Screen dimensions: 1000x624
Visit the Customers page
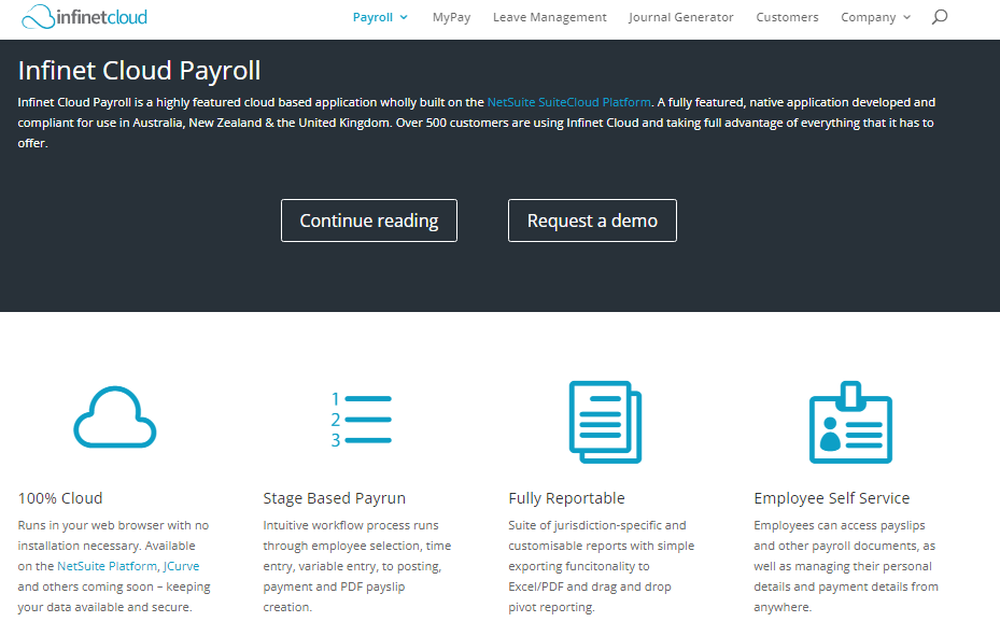point(787,17)
